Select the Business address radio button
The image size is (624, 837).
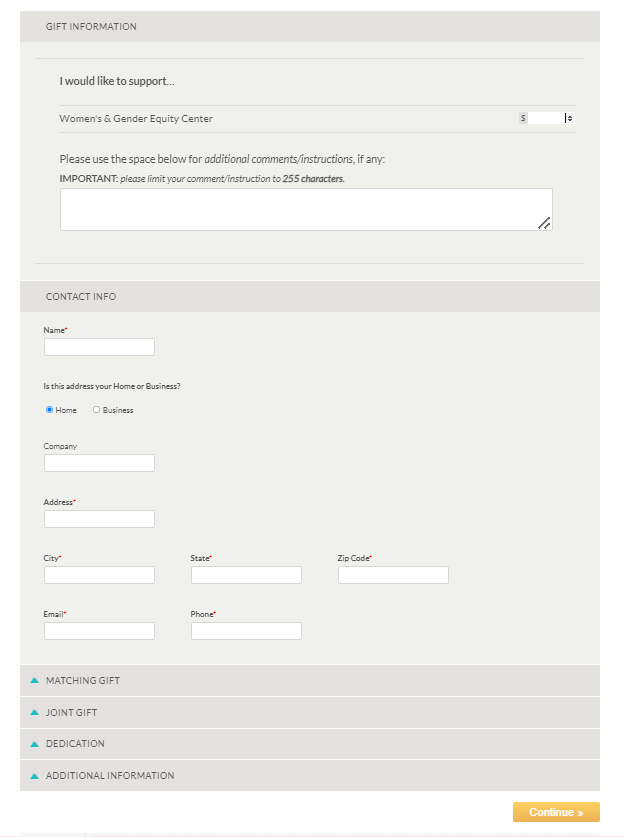tap(96, 409)
